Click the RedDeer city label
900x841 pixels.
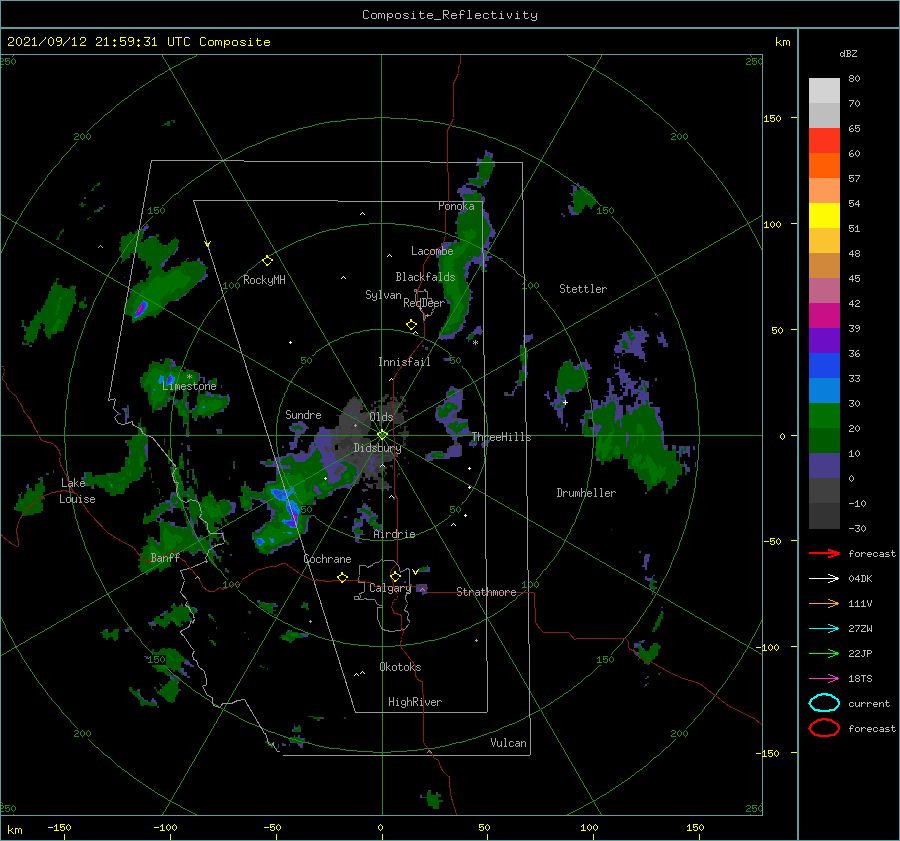(x=424, y=303)
